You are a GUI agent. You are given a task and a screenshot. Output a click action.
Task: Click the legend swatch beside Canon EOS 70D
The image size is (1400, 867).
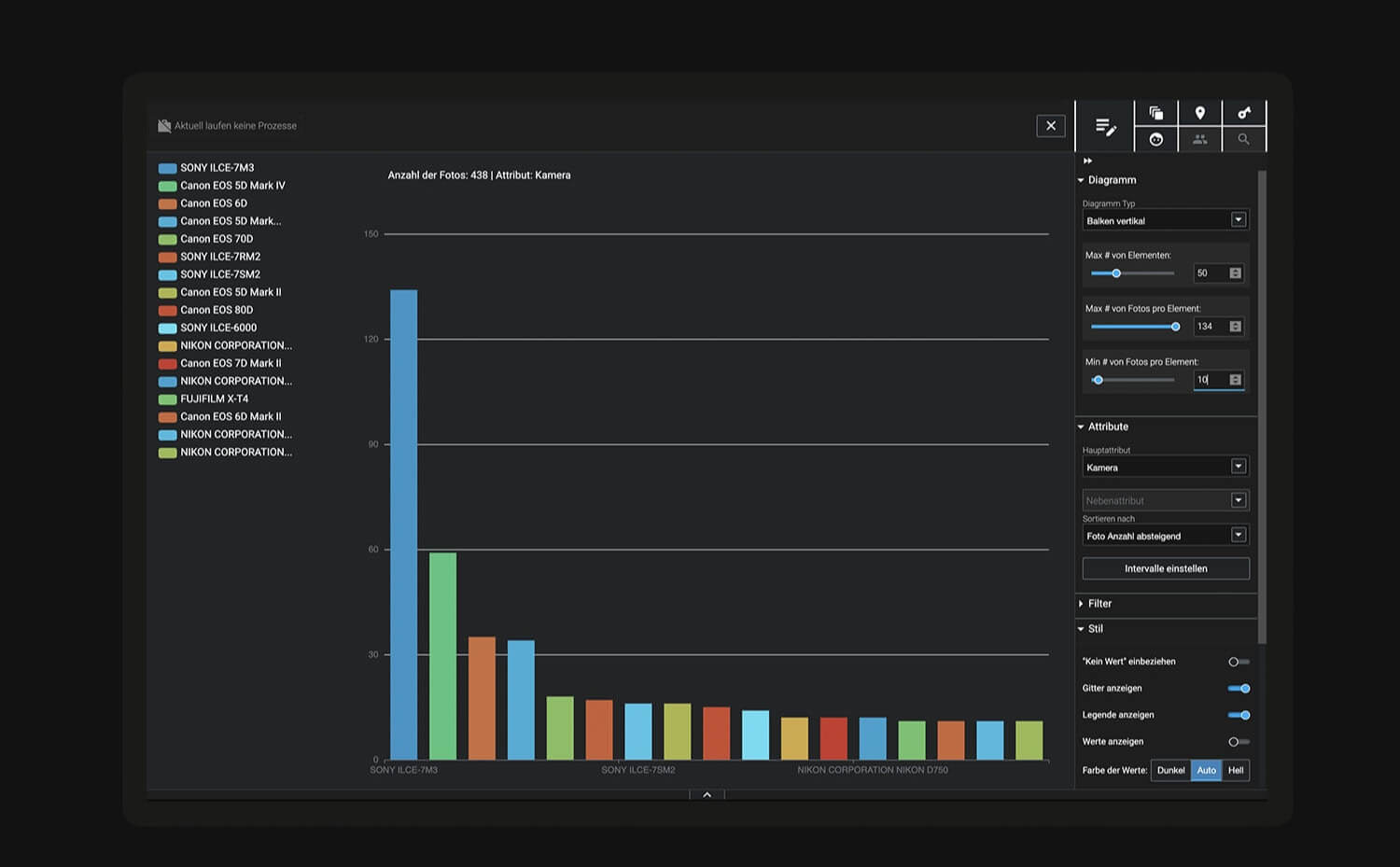(x=168, y=239)
